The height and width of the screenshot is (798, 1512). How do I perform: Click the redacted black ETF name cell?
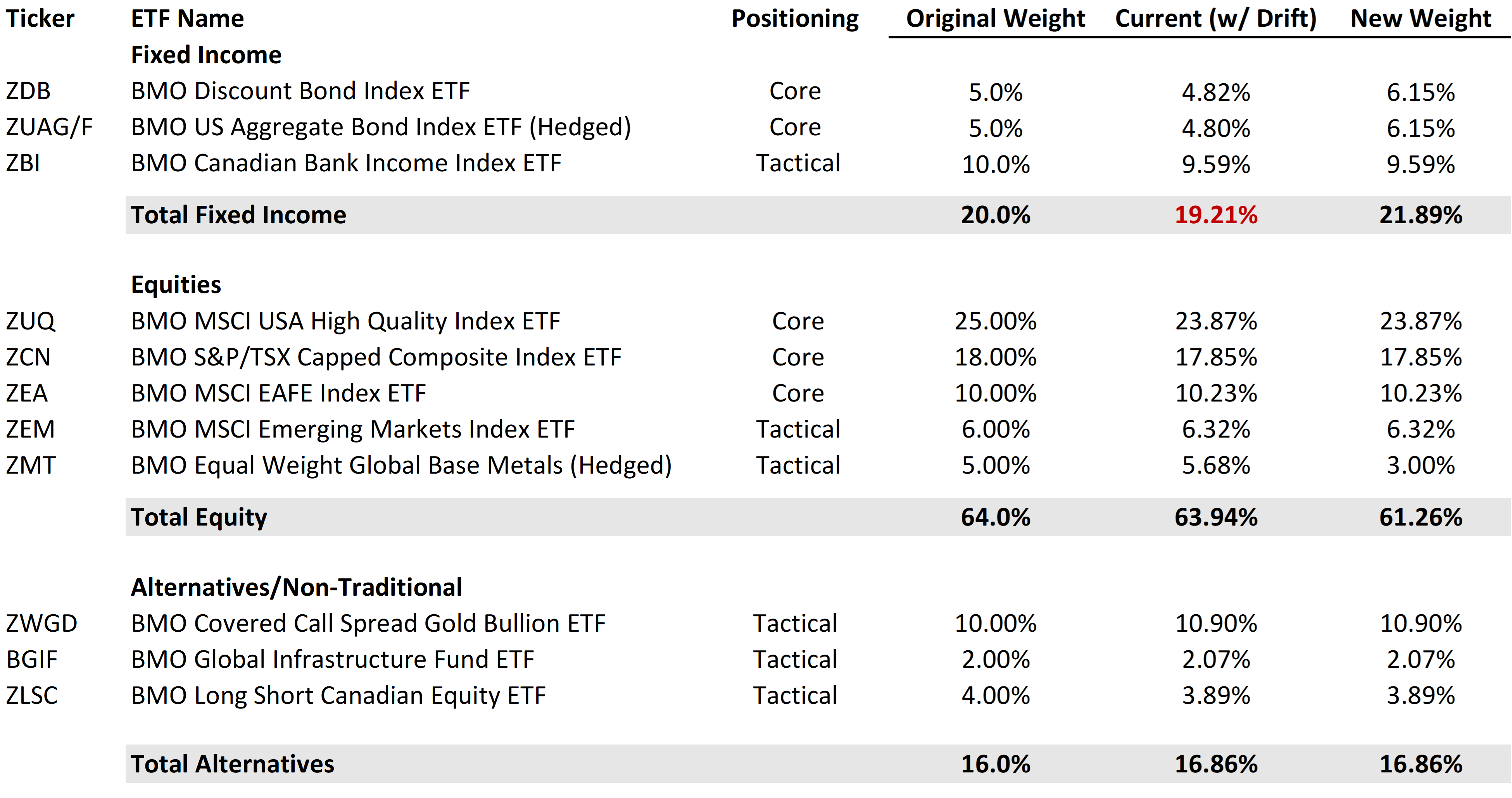[x=416, y=128]
